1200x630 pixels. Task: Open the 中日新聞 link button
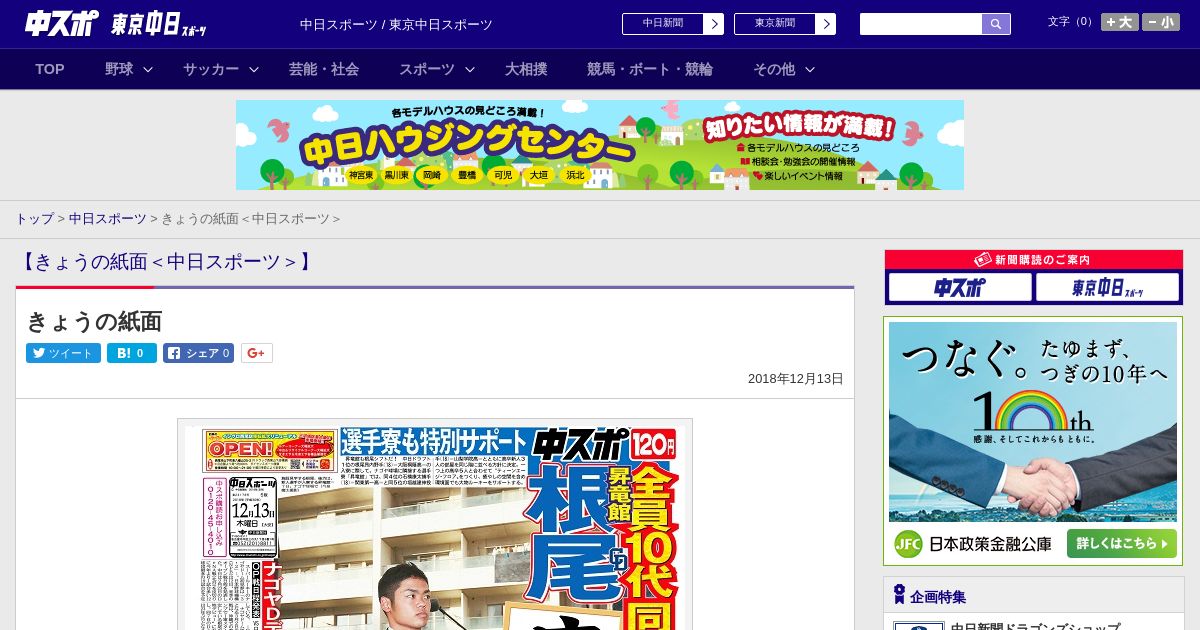pyautogui.click(x=663, y=23)
